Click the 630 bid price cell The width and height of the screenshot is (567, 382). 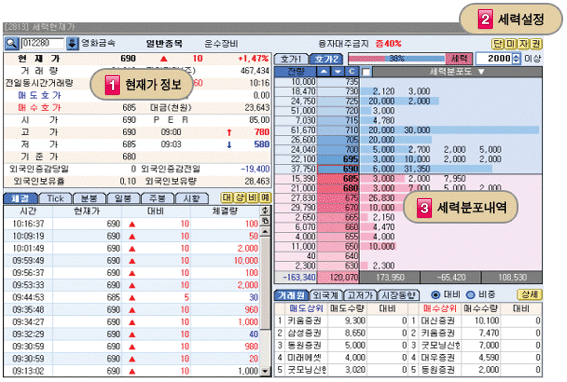click(x=338, y=266)
